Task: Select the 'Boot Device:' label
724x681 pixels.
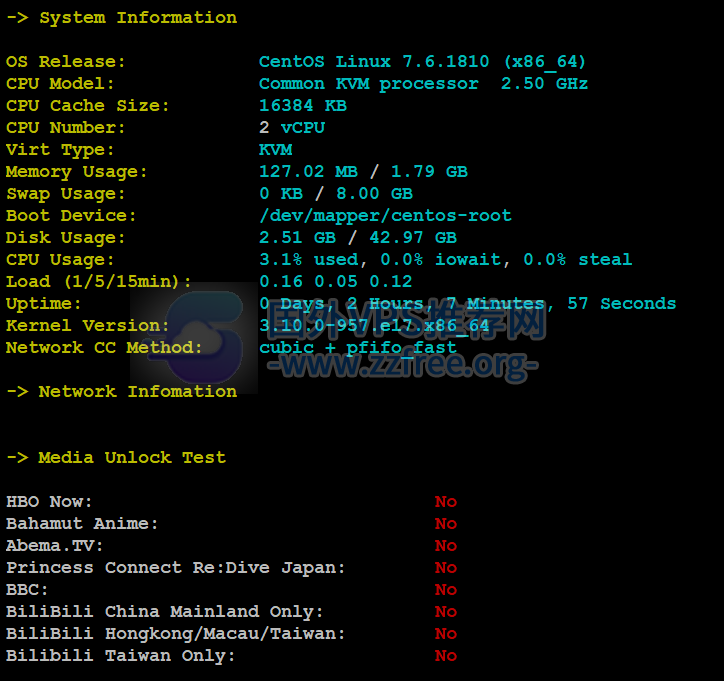Action: tap(71, 216)
